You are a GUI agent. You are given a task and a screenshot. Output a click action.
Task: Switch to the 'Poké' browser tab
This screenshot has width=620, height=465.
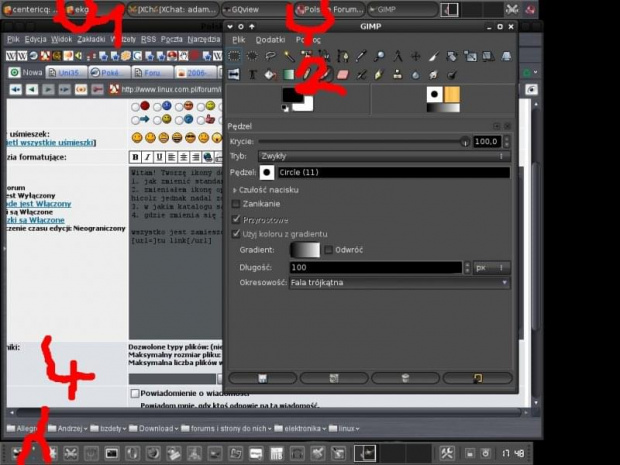pyautogui.click(x=109, y=73)
